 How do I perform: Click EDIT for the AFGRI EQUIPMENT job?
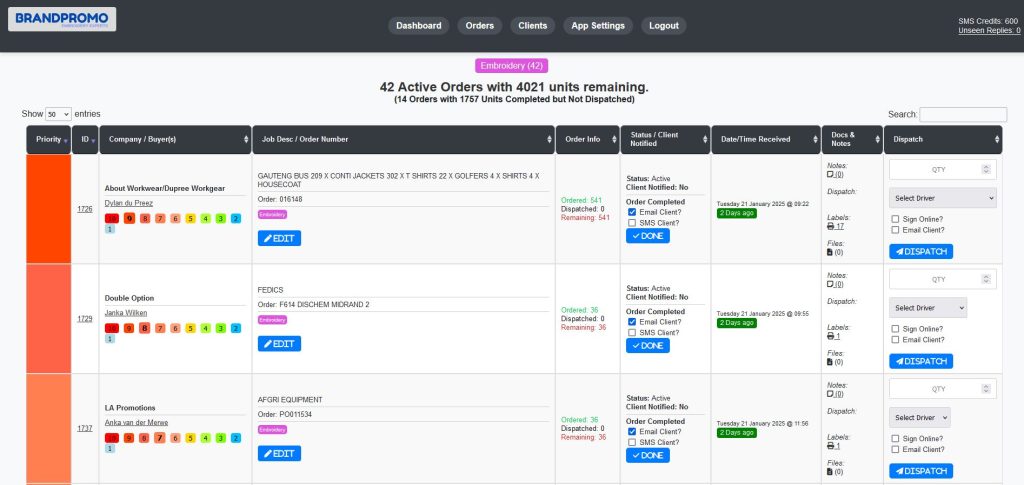click(280, 454)
